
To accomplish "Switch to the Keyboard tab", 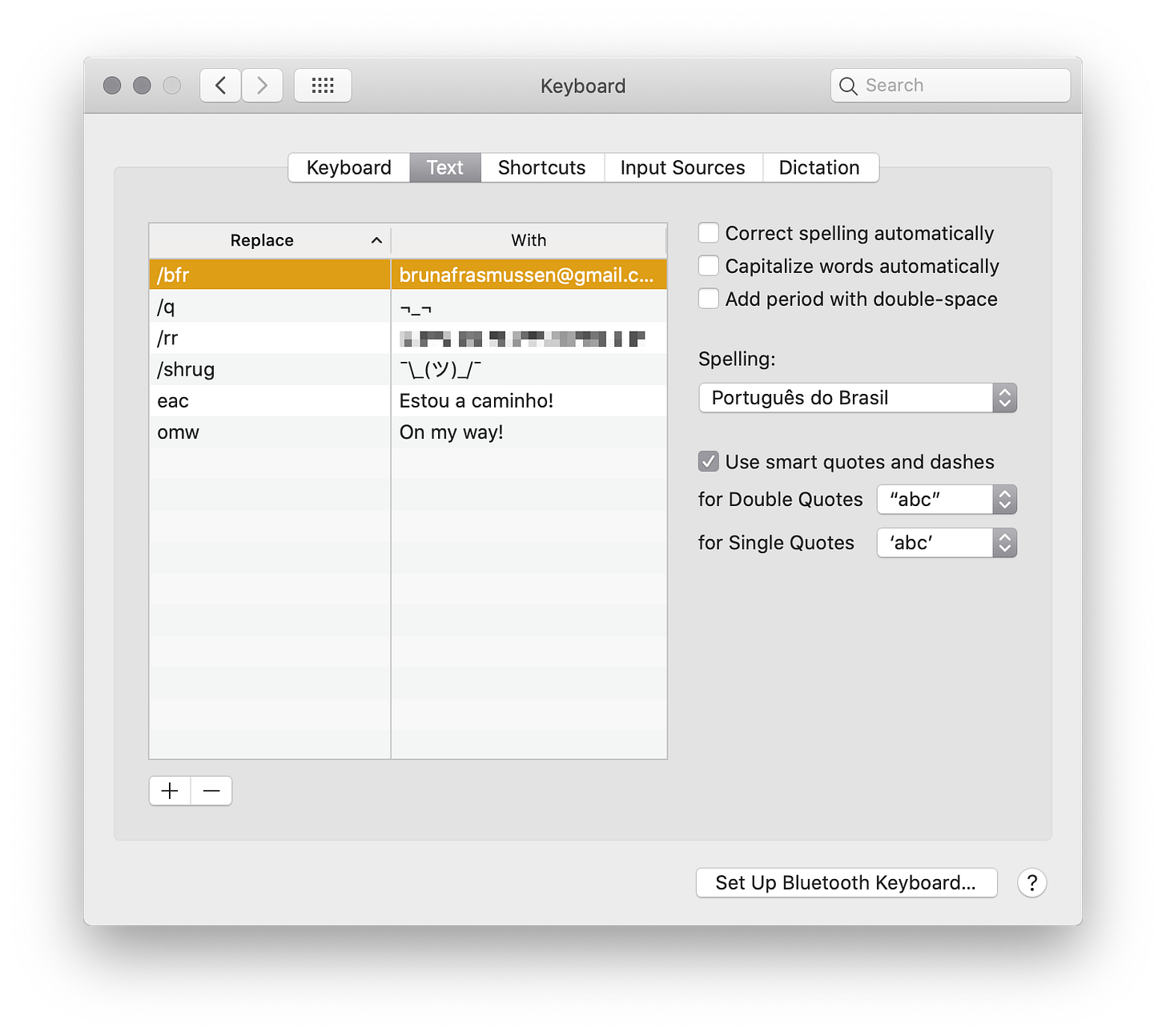I will [349, 167].
